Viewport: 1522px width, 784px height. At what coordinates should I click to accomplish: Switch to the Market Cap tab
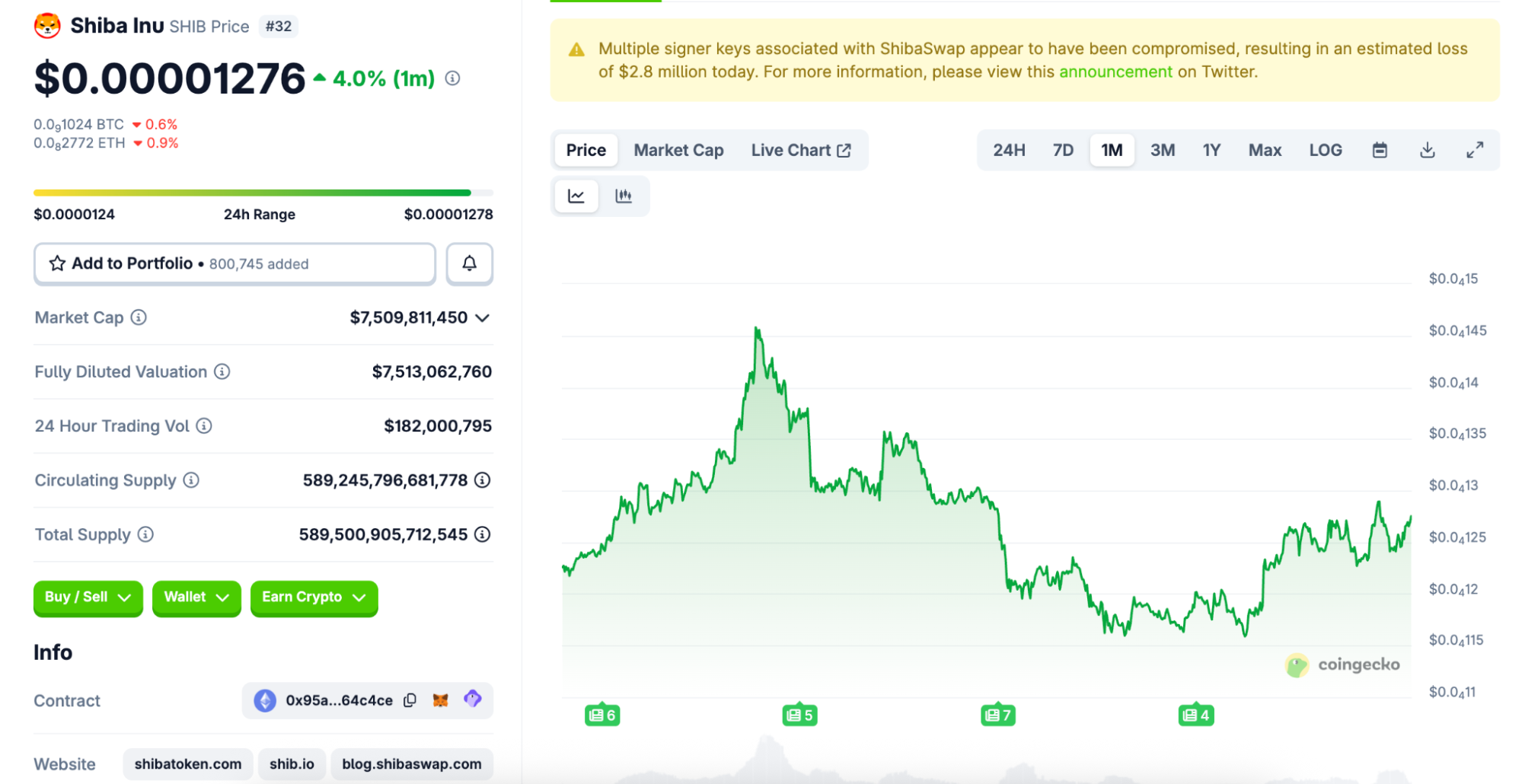click(x=678, y=150)
